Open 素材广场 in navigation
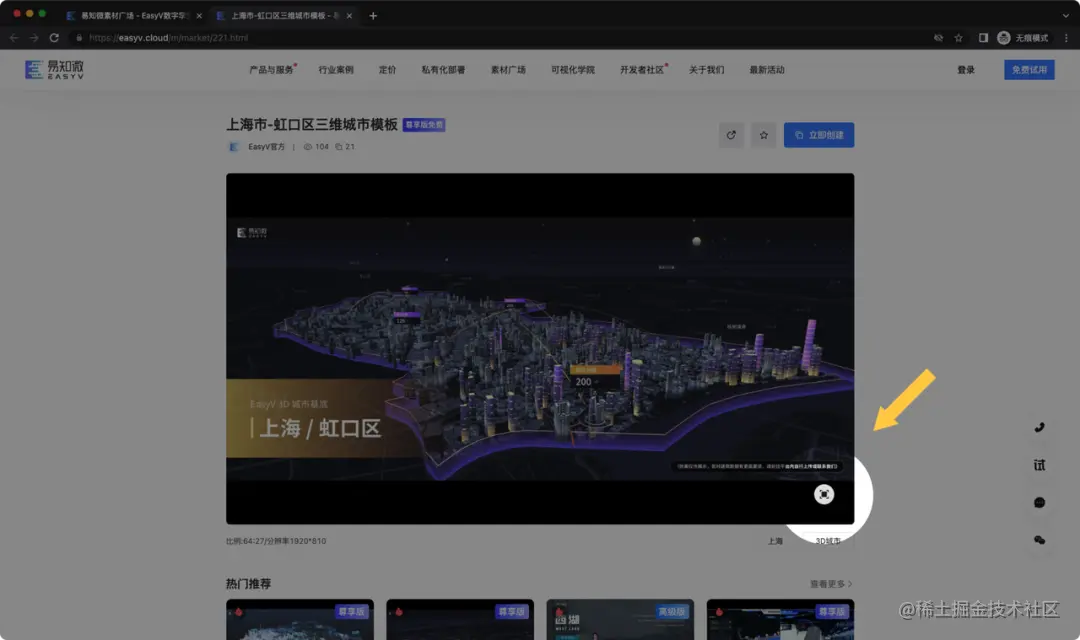This screenshot has width=1080, height=640. 508,70
